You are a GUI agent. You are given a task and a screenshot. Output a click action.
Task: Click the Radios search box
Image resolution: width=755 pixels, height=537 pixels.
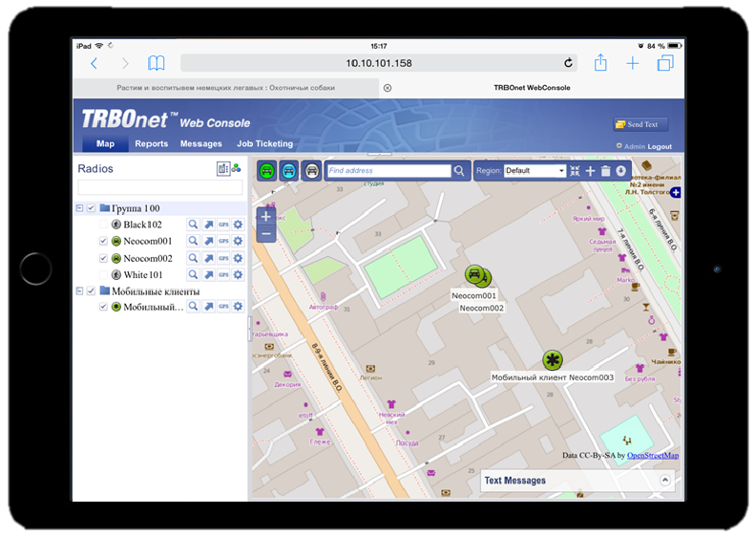[x=160, y=187]
